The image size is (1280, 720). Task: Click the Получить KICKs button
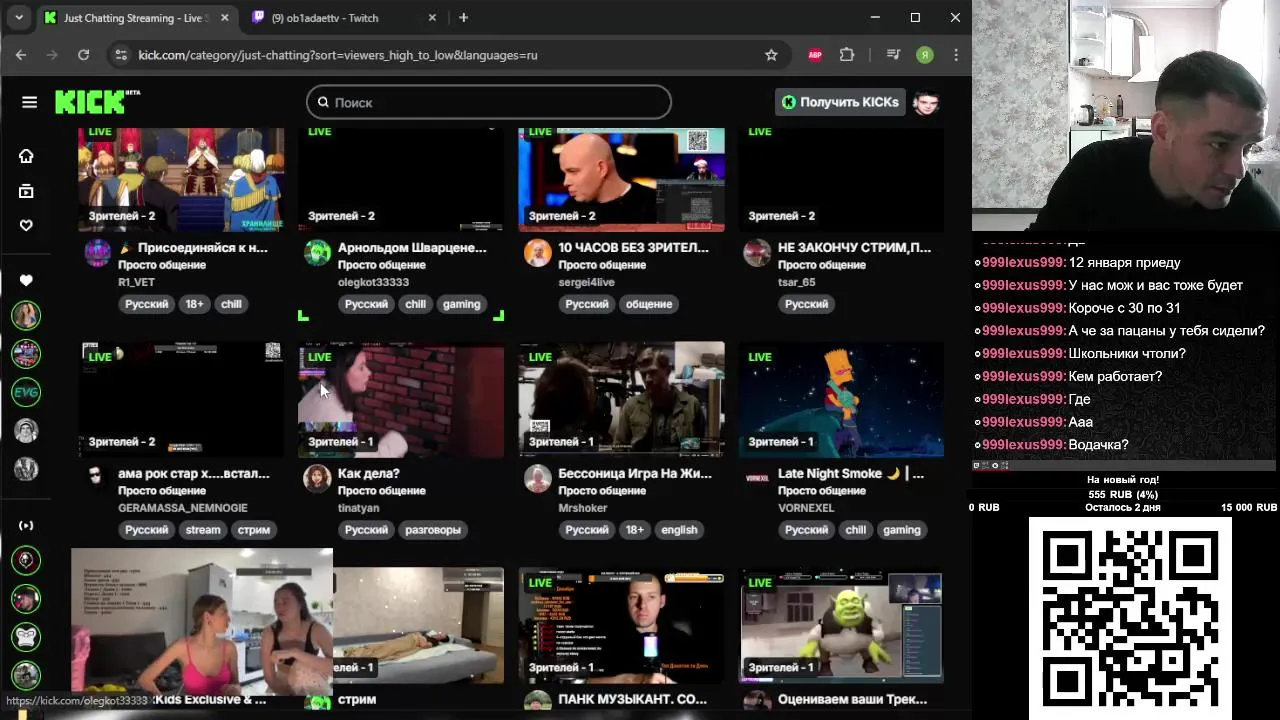click(840, 102)
